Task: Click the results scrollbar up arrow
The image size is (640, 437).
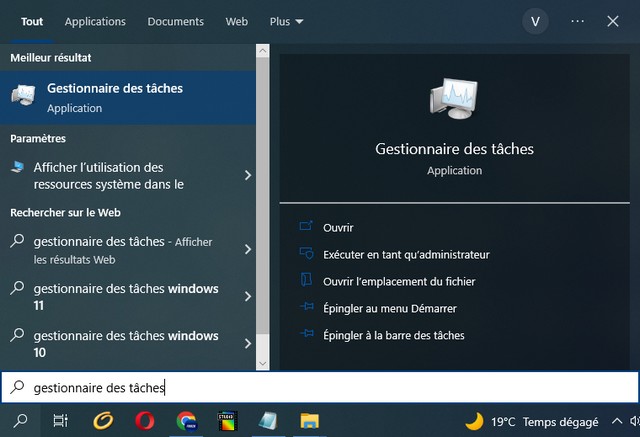Action: (262, 51)
